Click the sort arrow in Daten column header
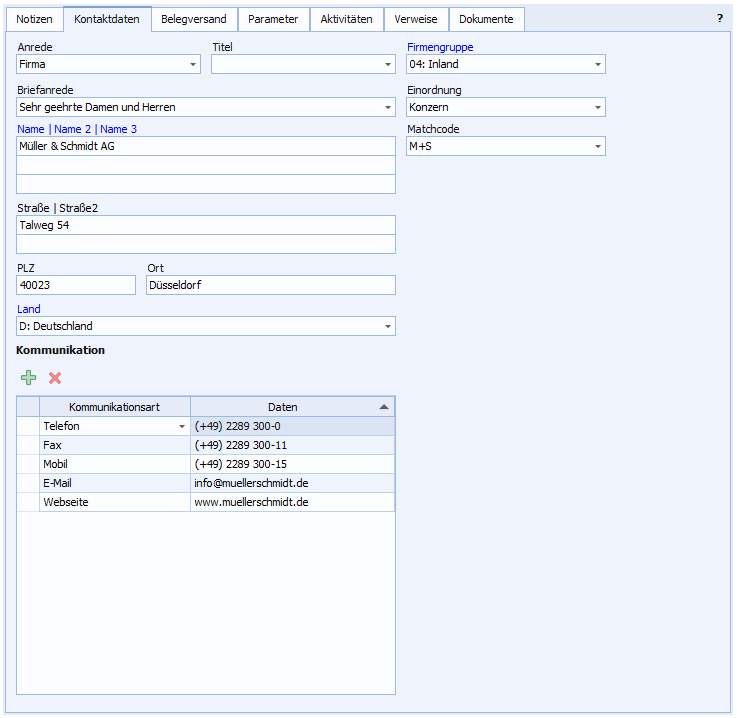The image size is (737, 718). (384, 407)
